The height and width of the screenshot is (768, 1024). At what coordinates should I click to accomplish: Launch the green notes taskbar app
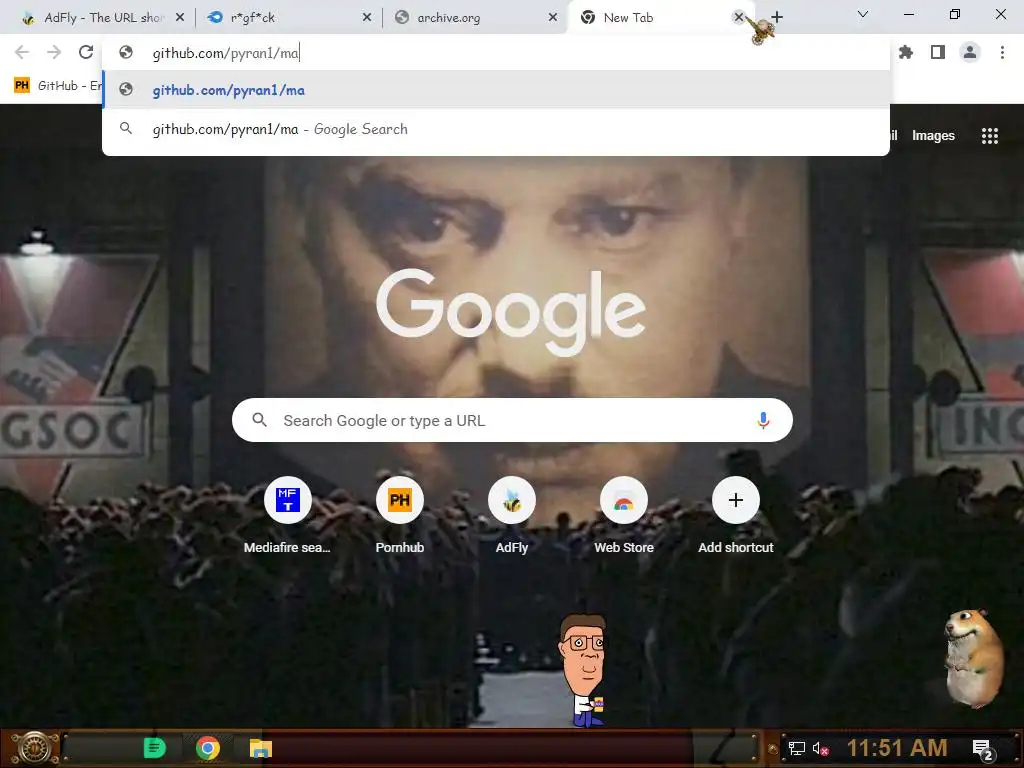[154, 748]
